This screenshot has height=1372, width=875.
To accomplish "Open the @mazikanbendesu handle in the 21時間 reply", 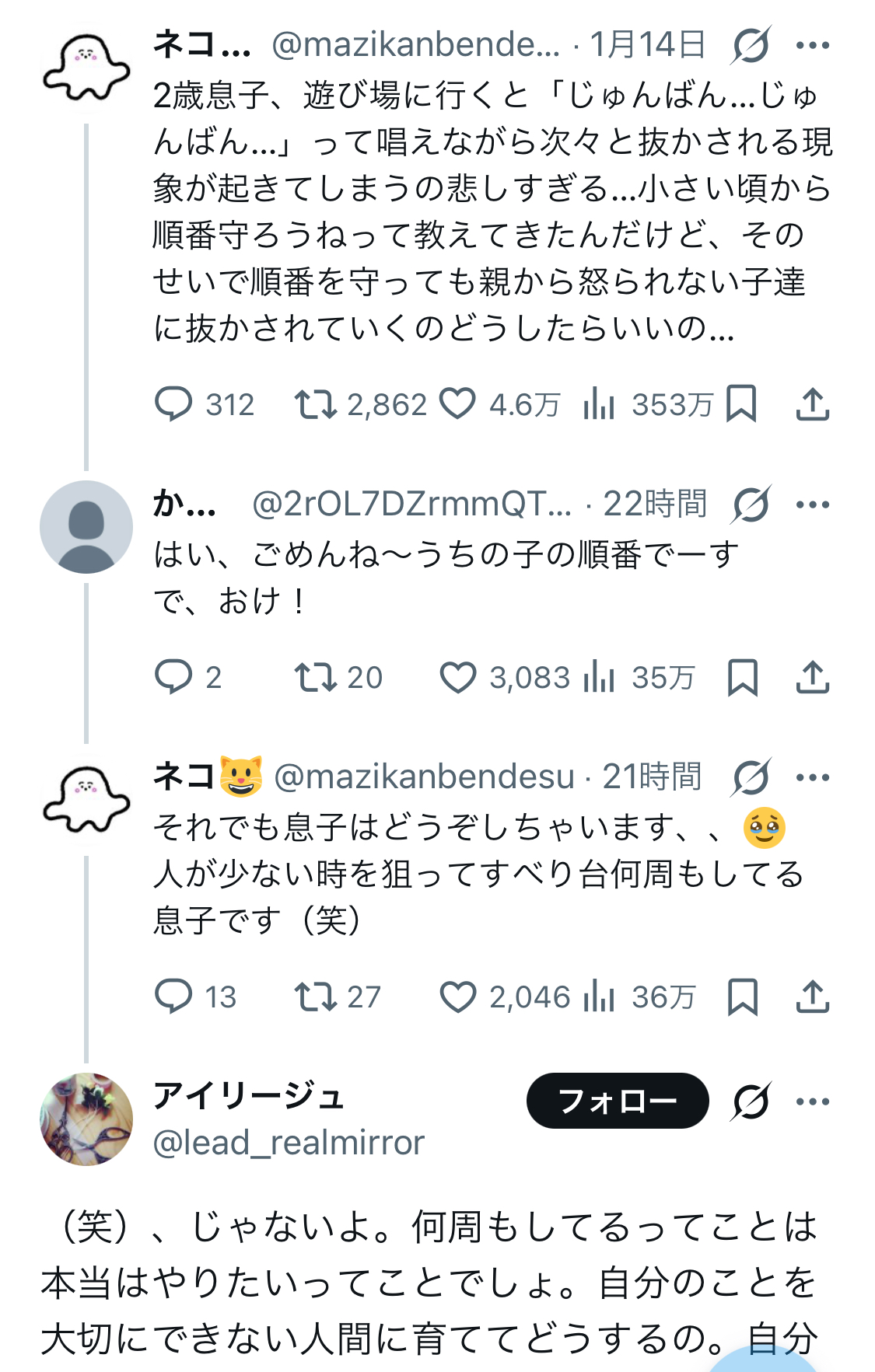I will coord(424,777).
